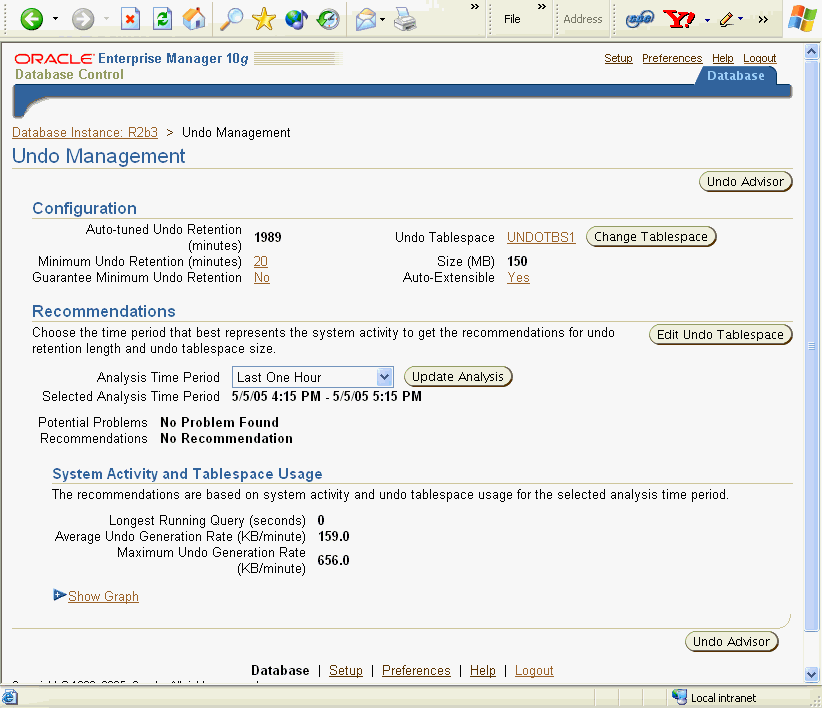Select the Database tab
This screenshot has height=708, width=822.
coord(735,76)
